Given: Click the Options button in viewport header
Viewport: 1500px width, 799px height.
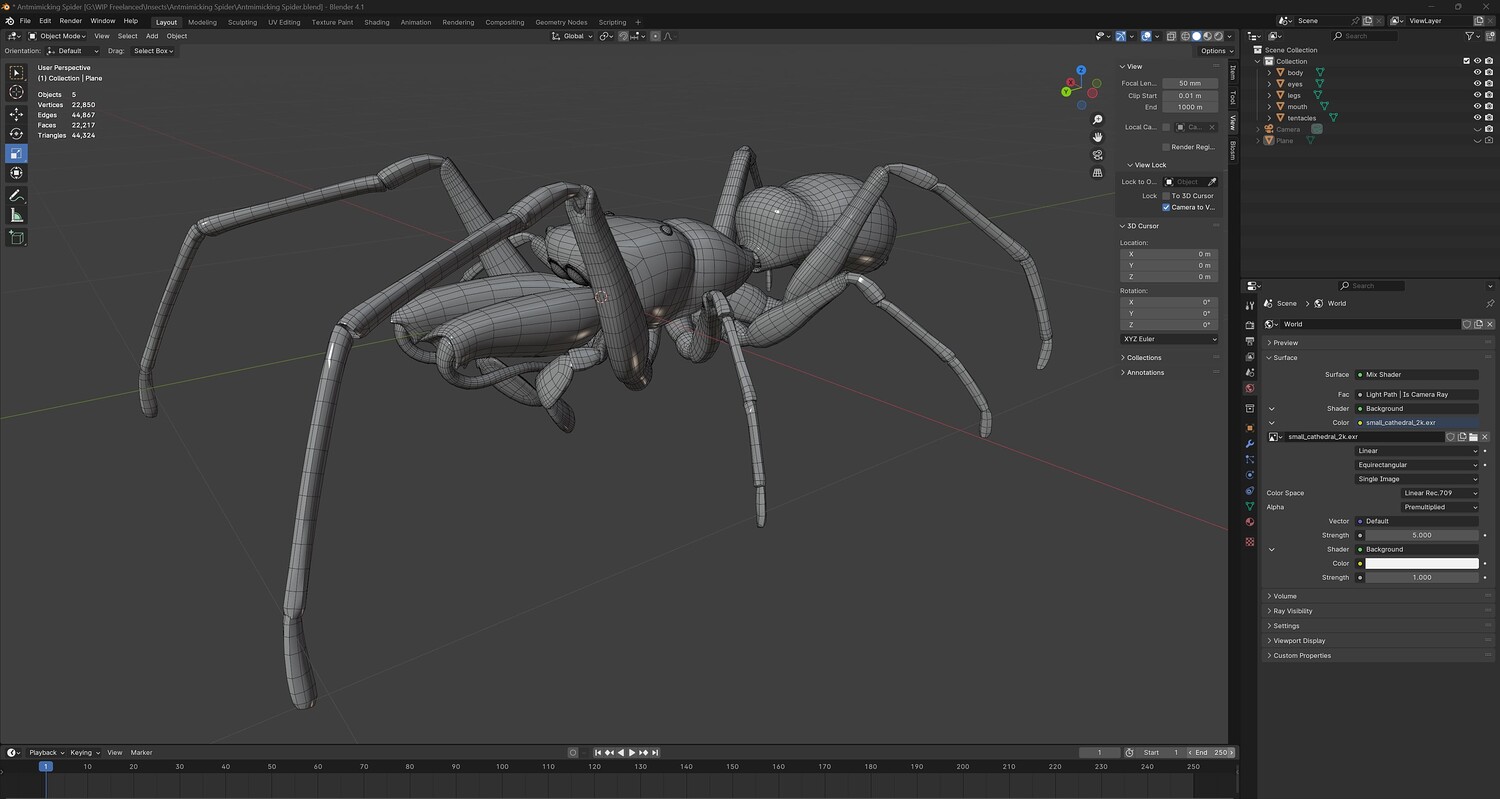Looking at the screenshot, I should point(1213,51).
